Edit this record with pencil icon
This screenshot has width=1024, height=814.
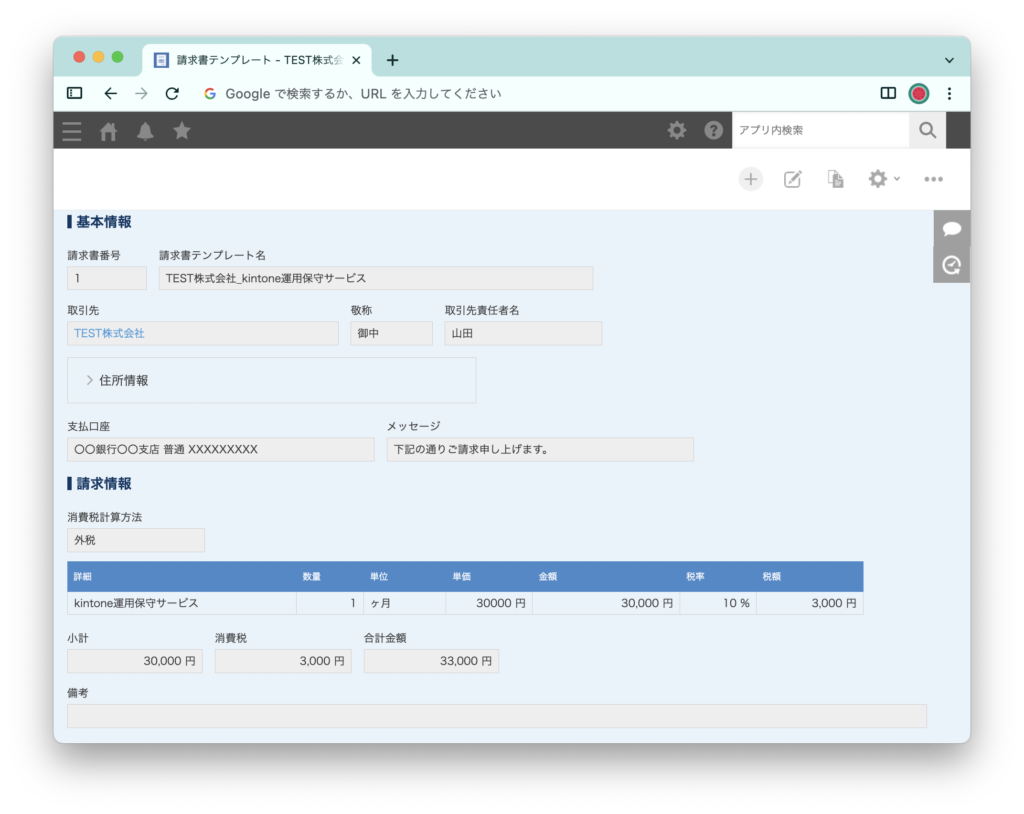792,179
